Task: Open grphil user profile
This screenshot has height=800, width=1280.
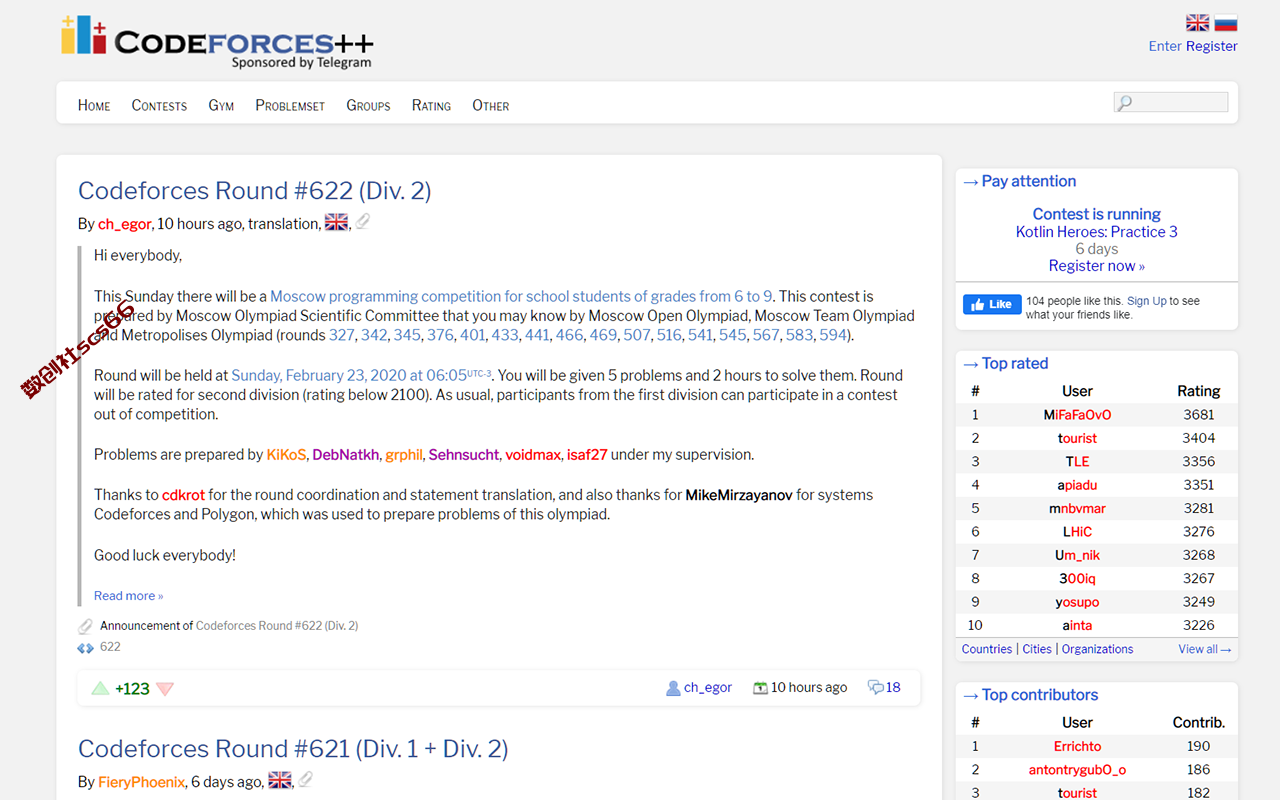Action: point(404,455)
